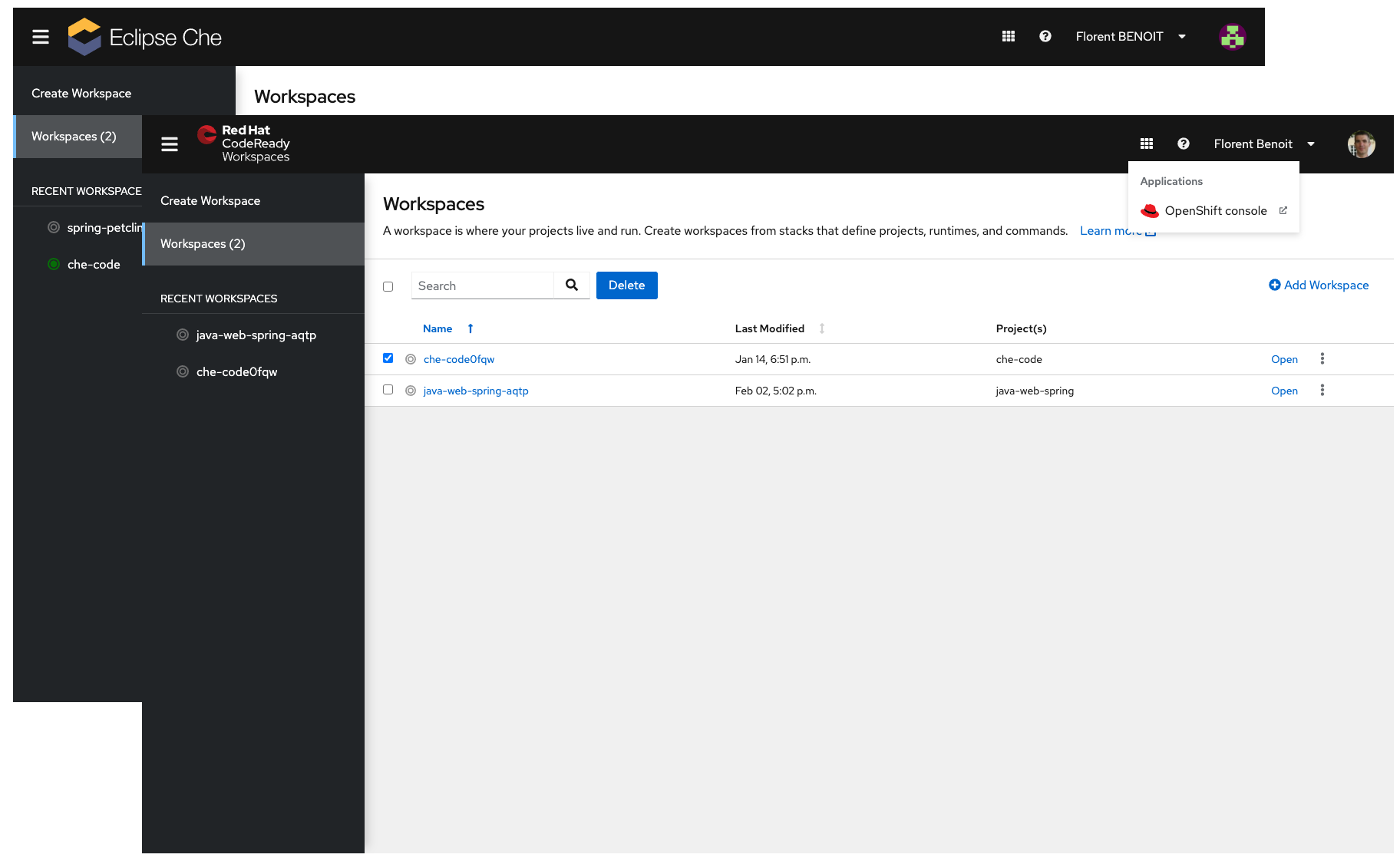1400x861 pixels.
Task: Toggle hamburger menu in CodeReady Workspaces header
Action: click(170, 144)
